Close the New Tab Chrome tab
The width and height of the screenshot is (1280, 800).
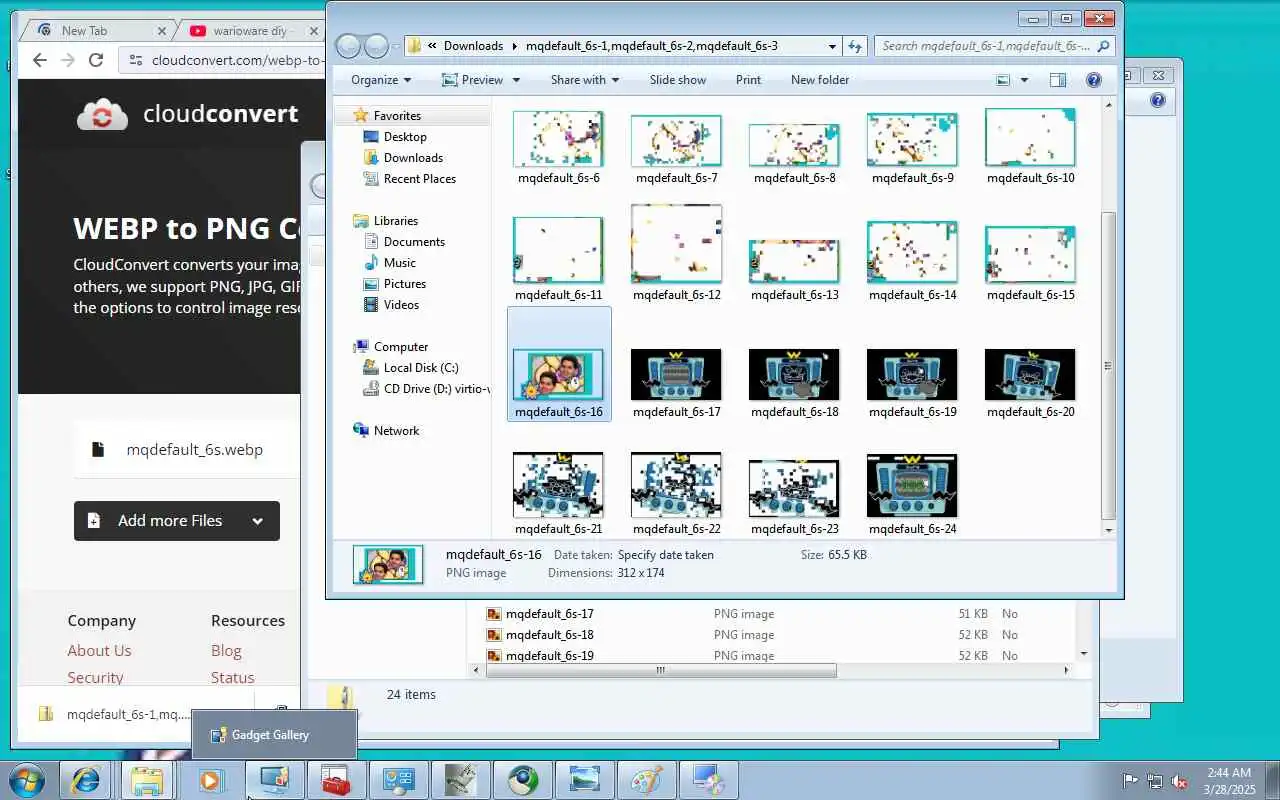click(162, 31)
